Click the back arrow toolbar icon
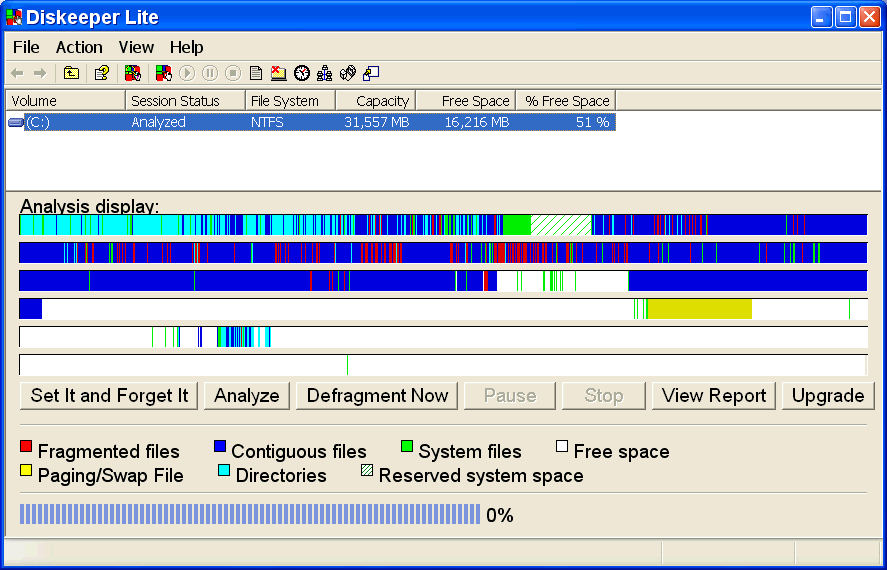This screenshot has width=887, height=570. (18, 73)
